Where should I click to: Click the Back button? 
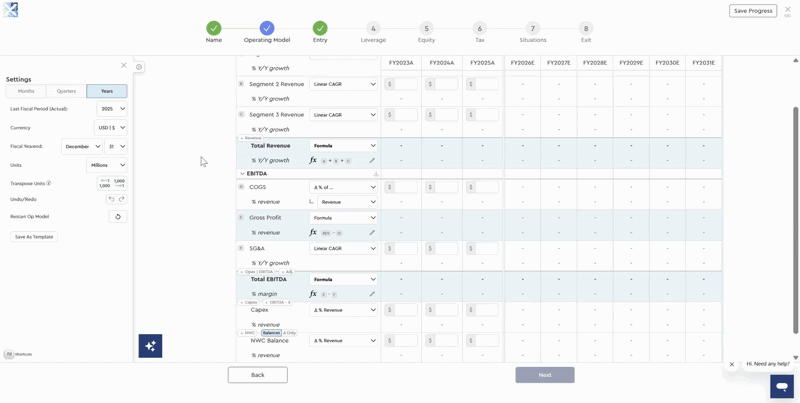(258, 375)
